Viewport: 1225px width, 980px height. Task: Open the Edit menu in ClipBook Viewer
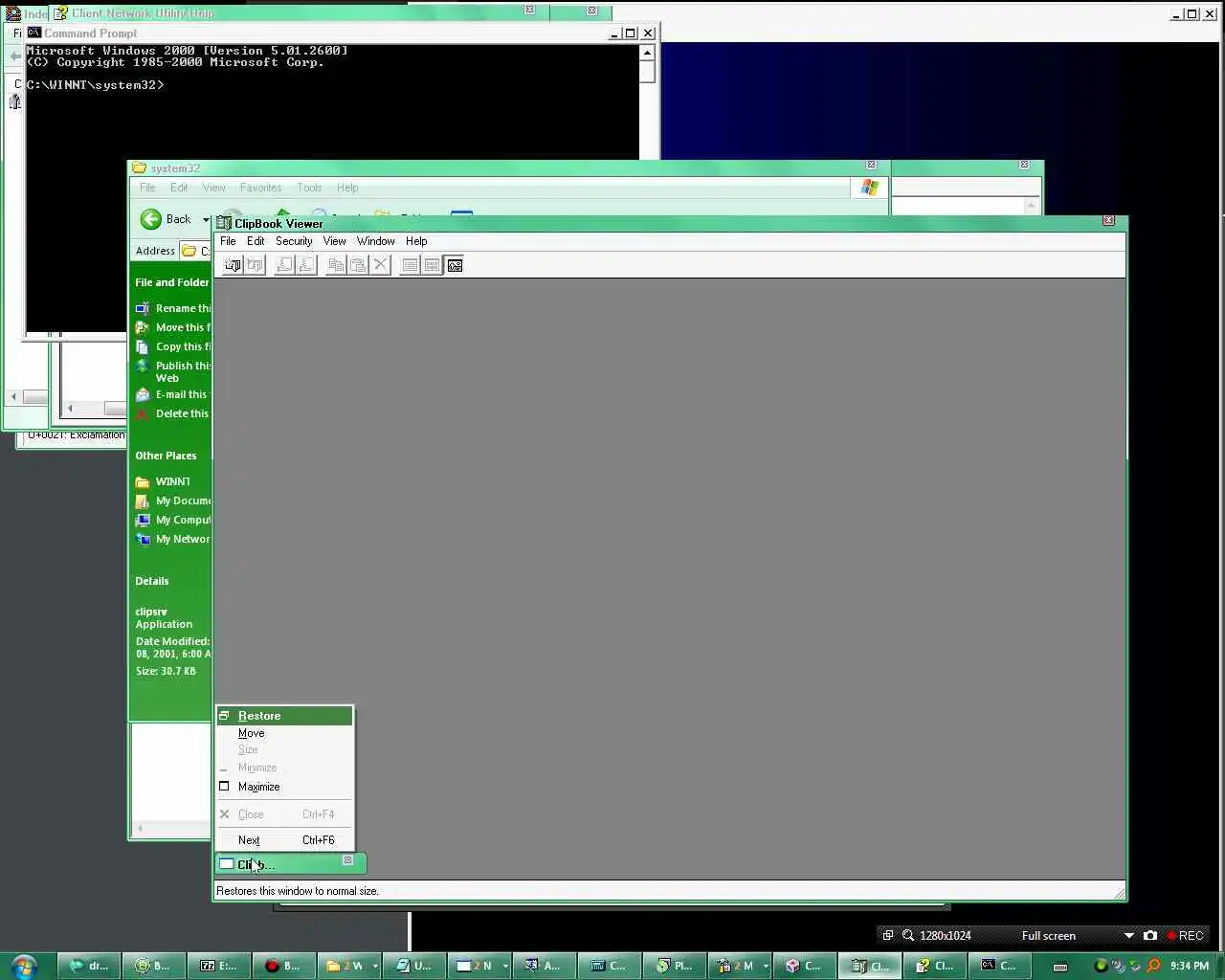[256, 241]
